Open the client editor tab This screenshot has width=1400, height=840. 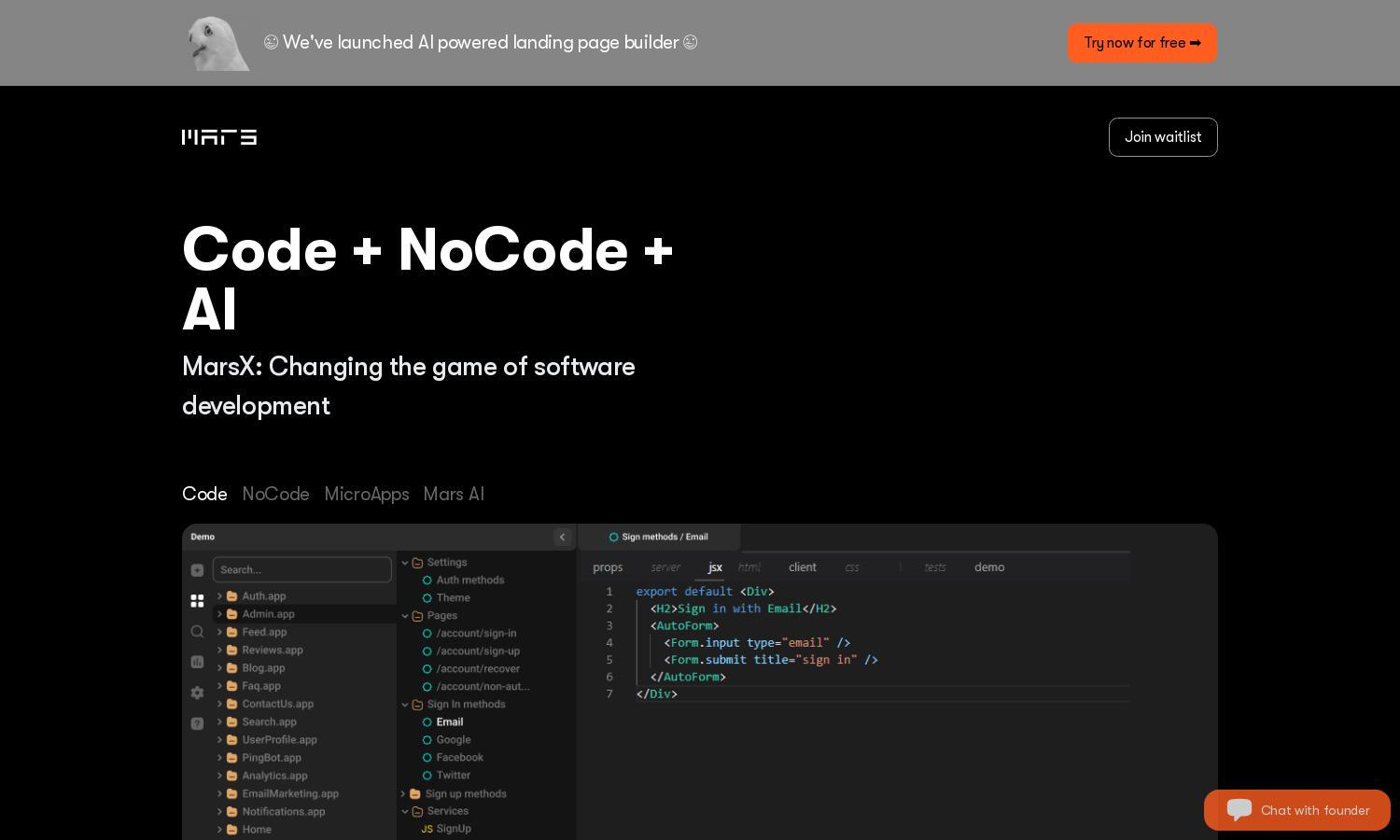click(803, 567)
